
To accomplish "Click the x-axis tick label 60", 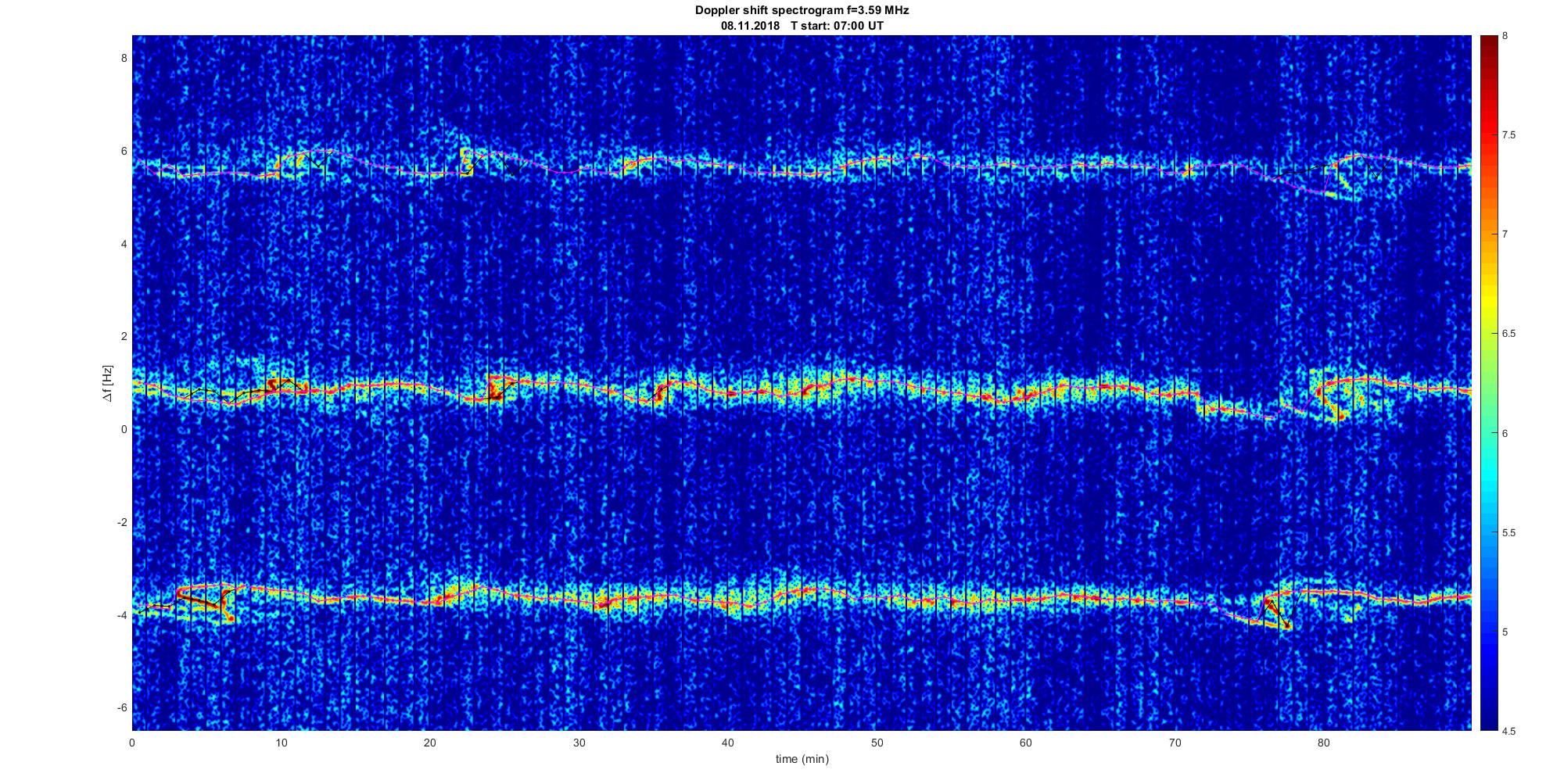I will pos(1025,742).
